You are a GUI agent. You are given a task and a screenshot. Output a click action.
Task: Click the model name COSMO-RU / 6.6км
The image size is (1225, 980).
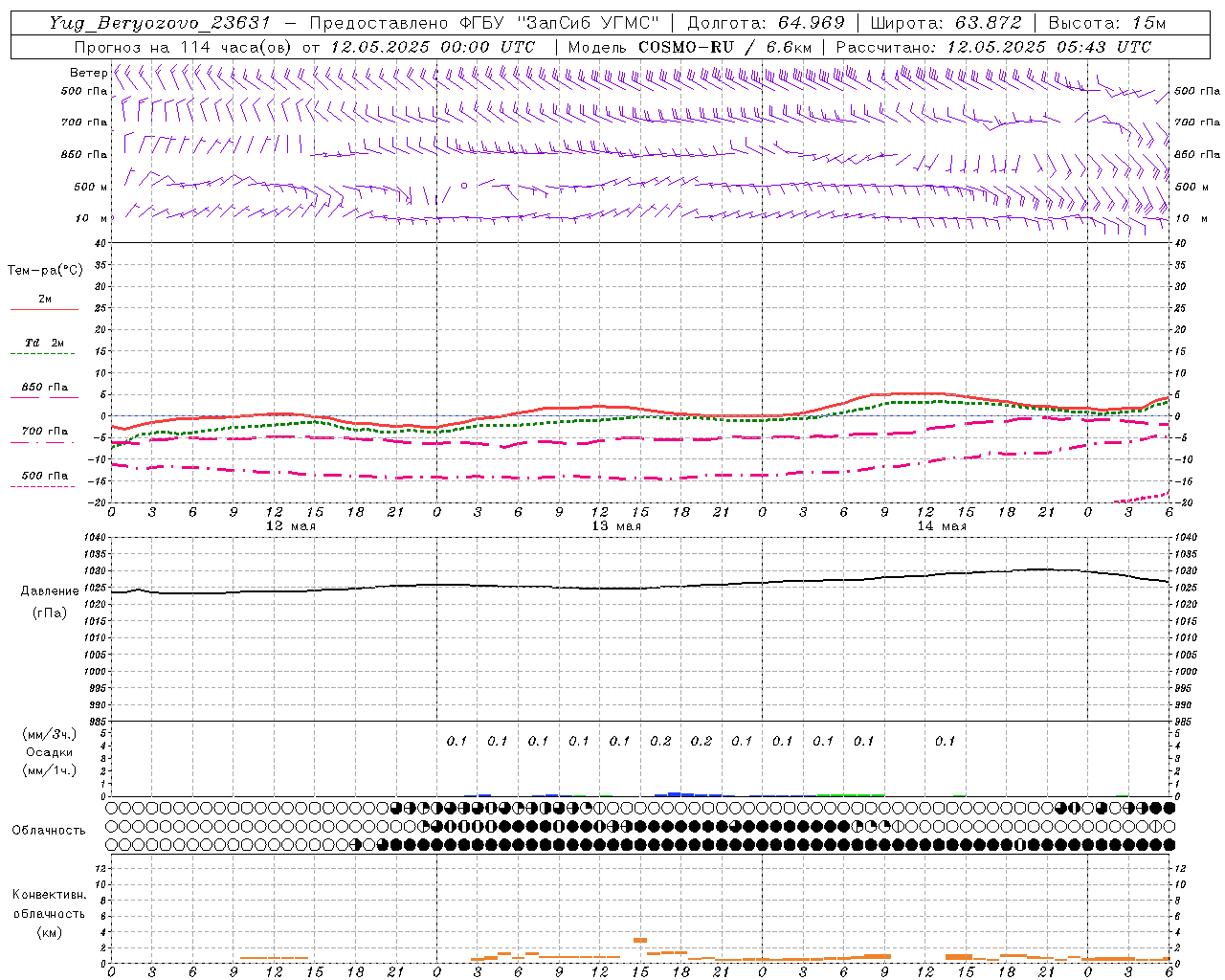725,47
